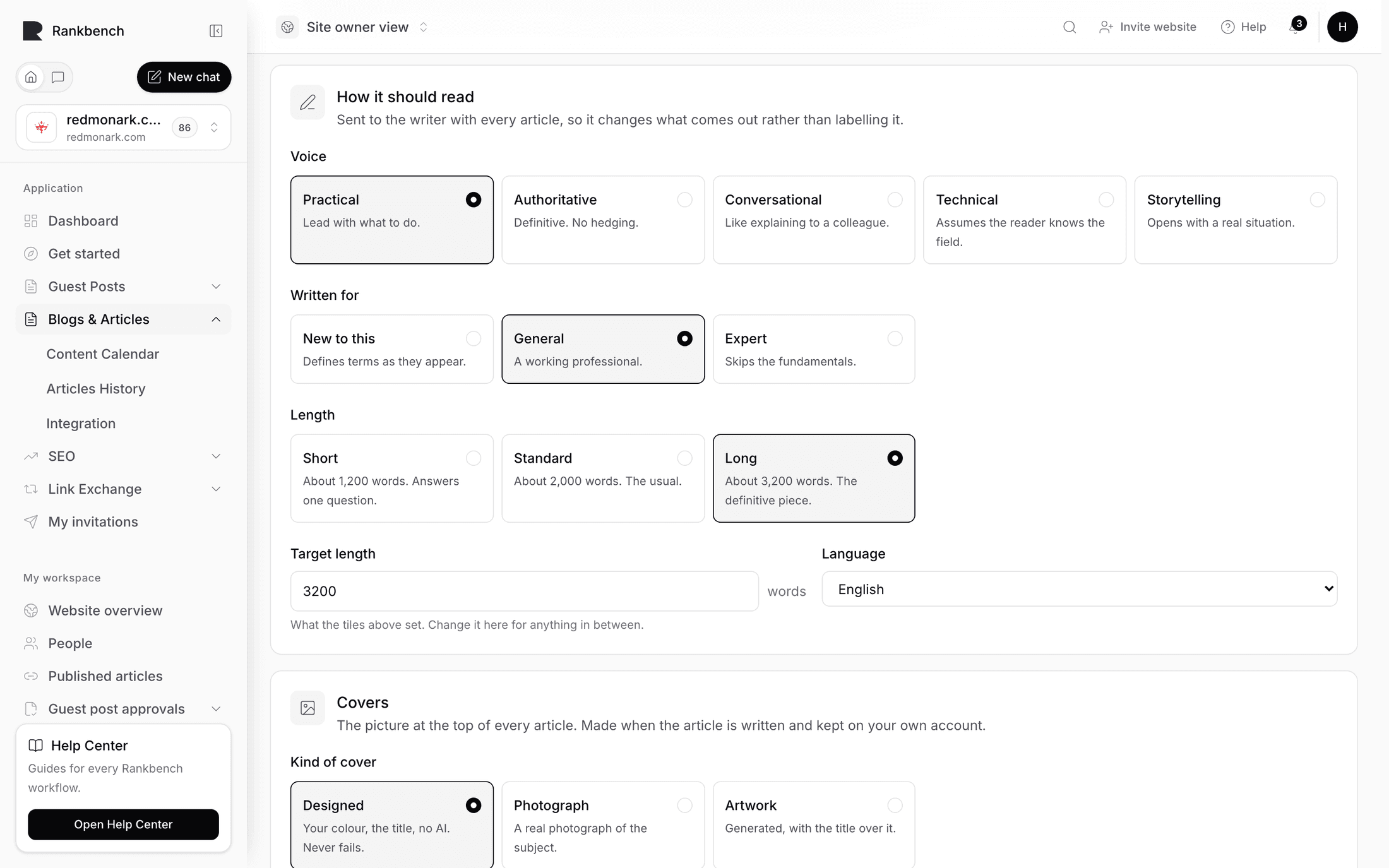Click Invite website
The height and width of the screenshot is (868, 1389).
coord(1147,27)
